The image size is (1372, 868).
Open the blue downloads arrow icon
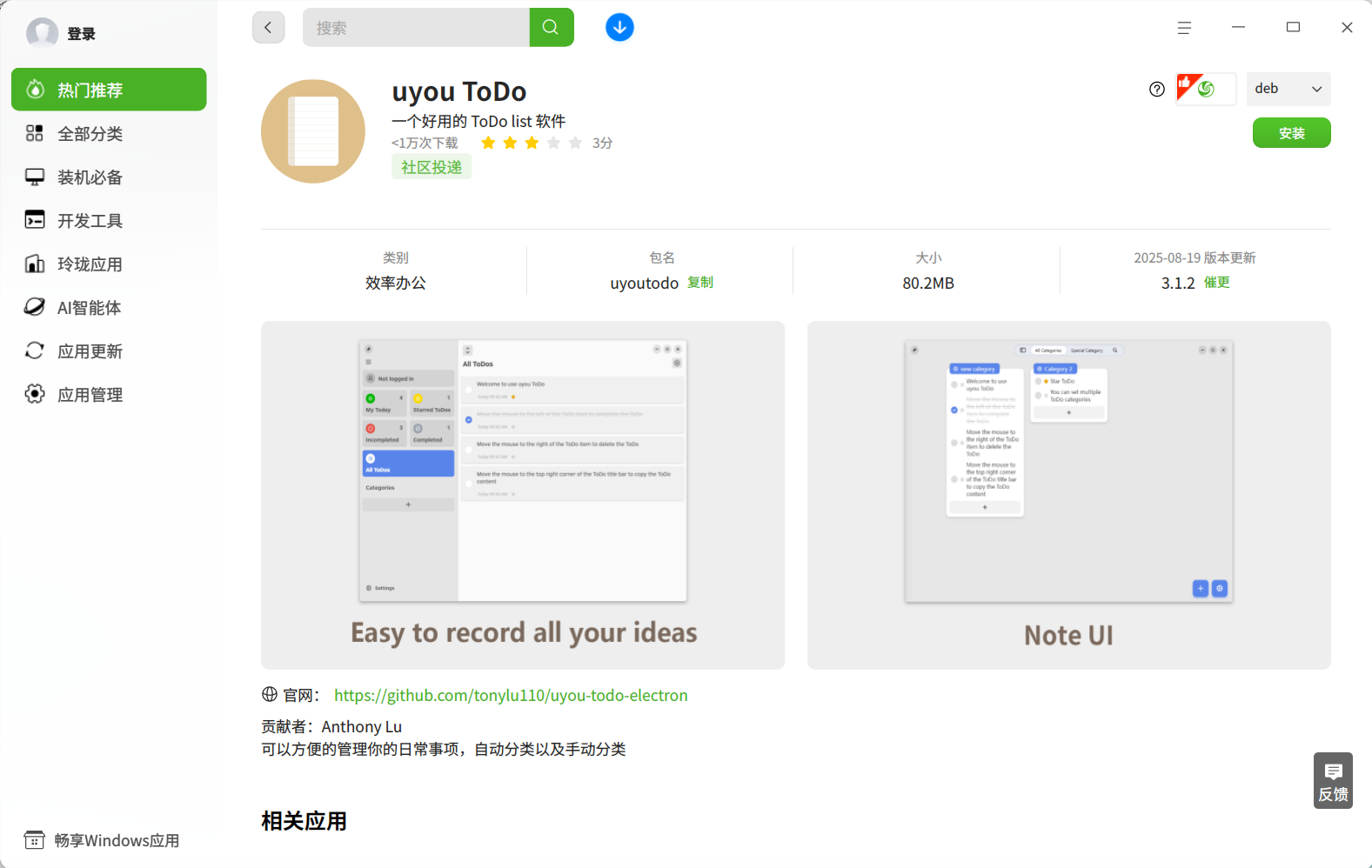[619, 28]
